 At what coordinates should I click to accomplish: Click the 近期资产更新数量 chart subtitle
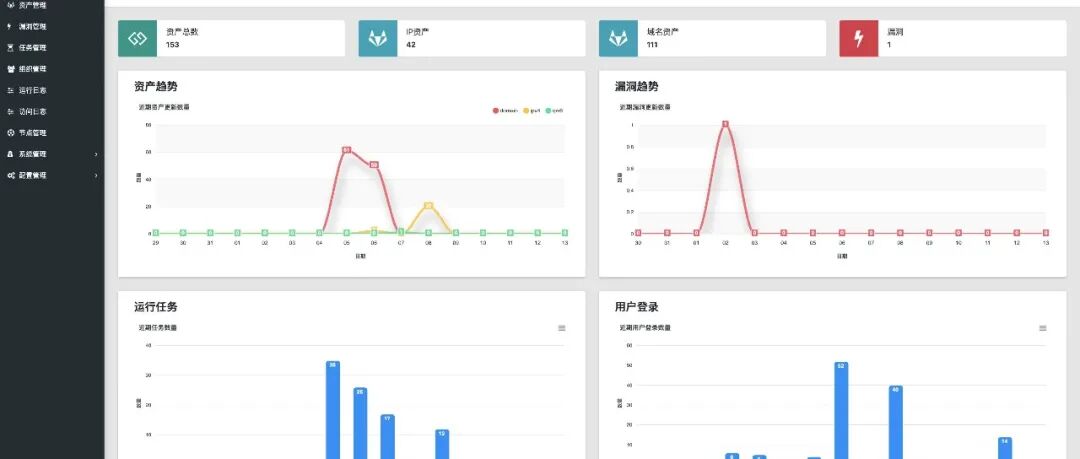coord(164,108)
